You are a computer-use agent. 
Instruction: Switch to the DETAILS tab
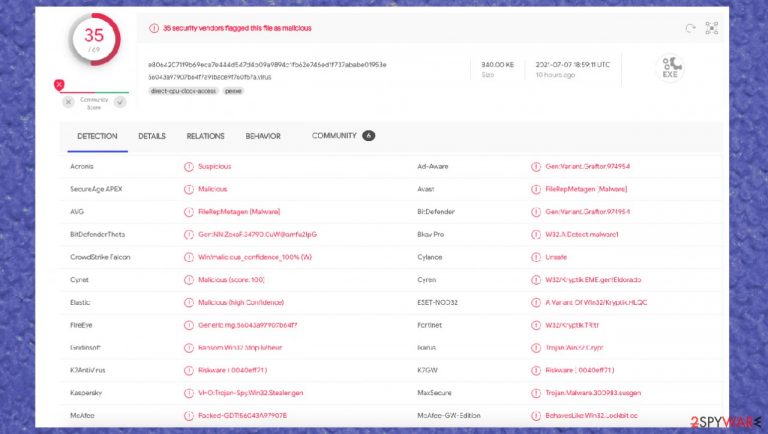tap(152, 136)
